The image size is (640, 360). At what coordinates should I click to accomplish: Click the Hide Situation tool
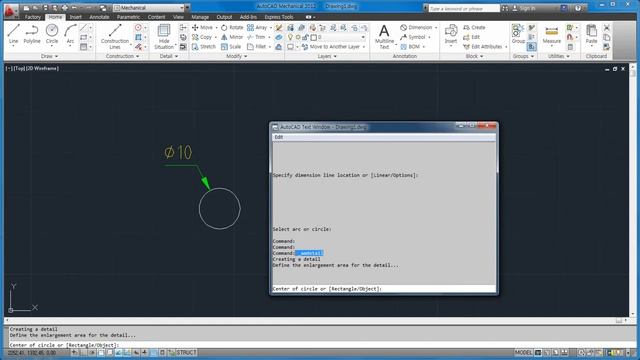pos(164,36)
